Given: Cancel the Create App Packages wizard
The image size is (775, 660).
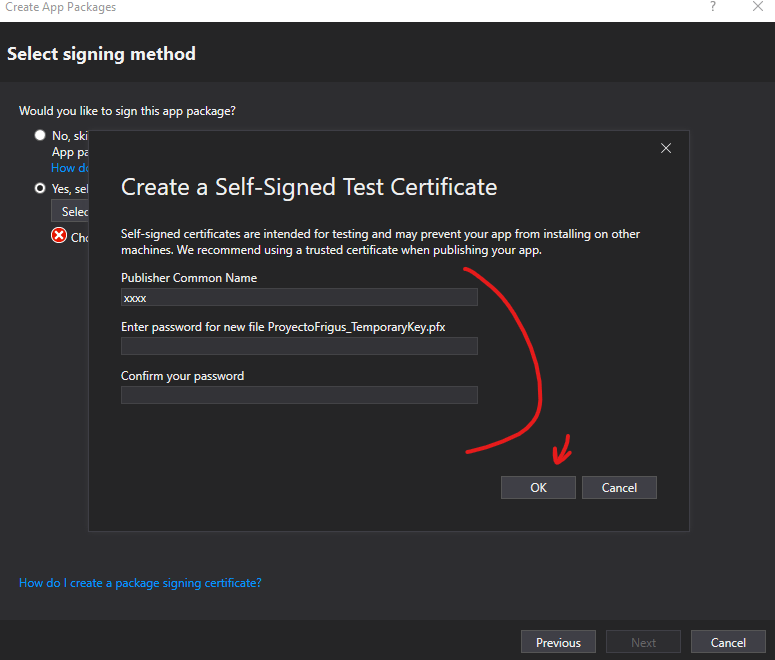Looking at the screenshot, I should click(728, 642).
